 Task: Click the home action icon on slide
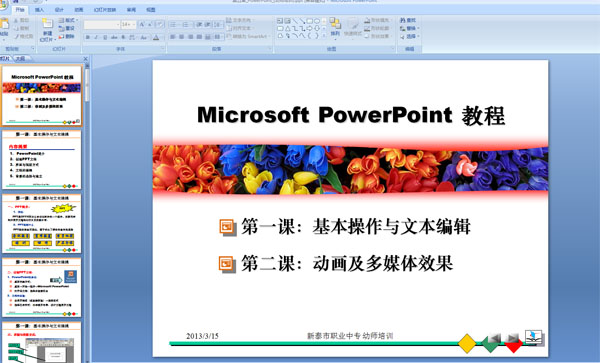[534, 337]
